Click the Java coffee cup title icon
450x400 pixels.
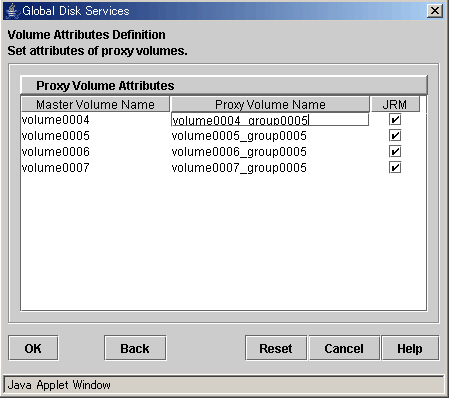coord(12,11)
